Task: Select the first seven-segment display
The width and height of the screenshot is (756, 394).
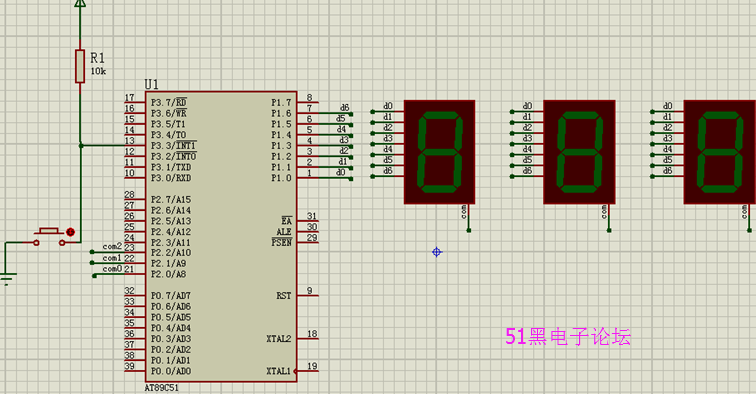Action: point(439,152)
